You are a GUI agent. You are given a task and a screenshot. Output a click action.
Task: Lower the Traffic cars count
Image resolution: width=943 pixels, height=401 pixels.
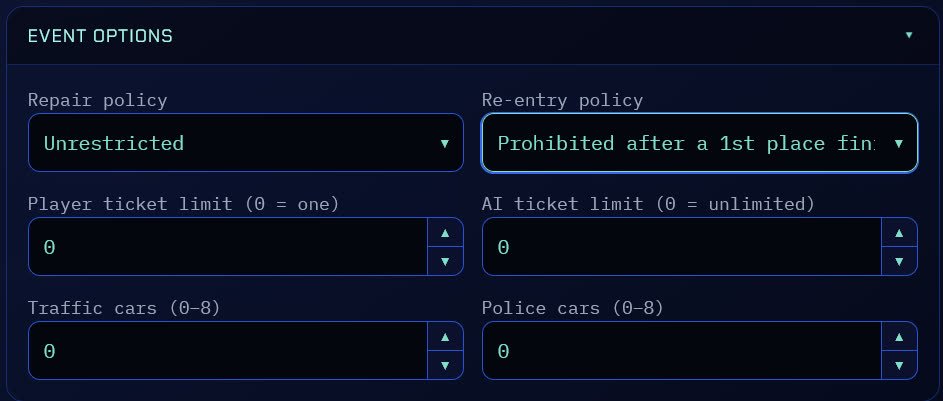point(445,365)
